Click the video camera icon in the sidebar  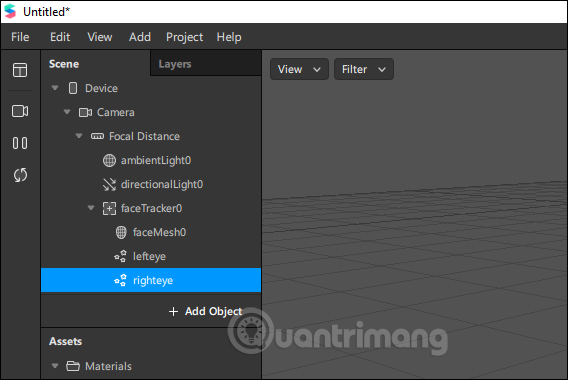20,111
